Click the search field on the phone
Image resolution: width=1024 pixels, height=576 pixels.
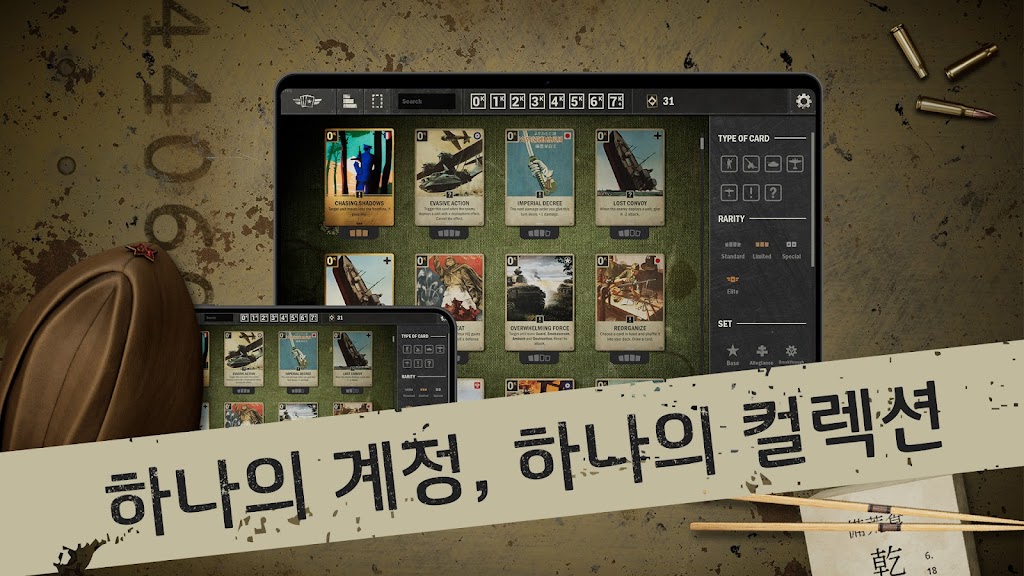[217, 318]
